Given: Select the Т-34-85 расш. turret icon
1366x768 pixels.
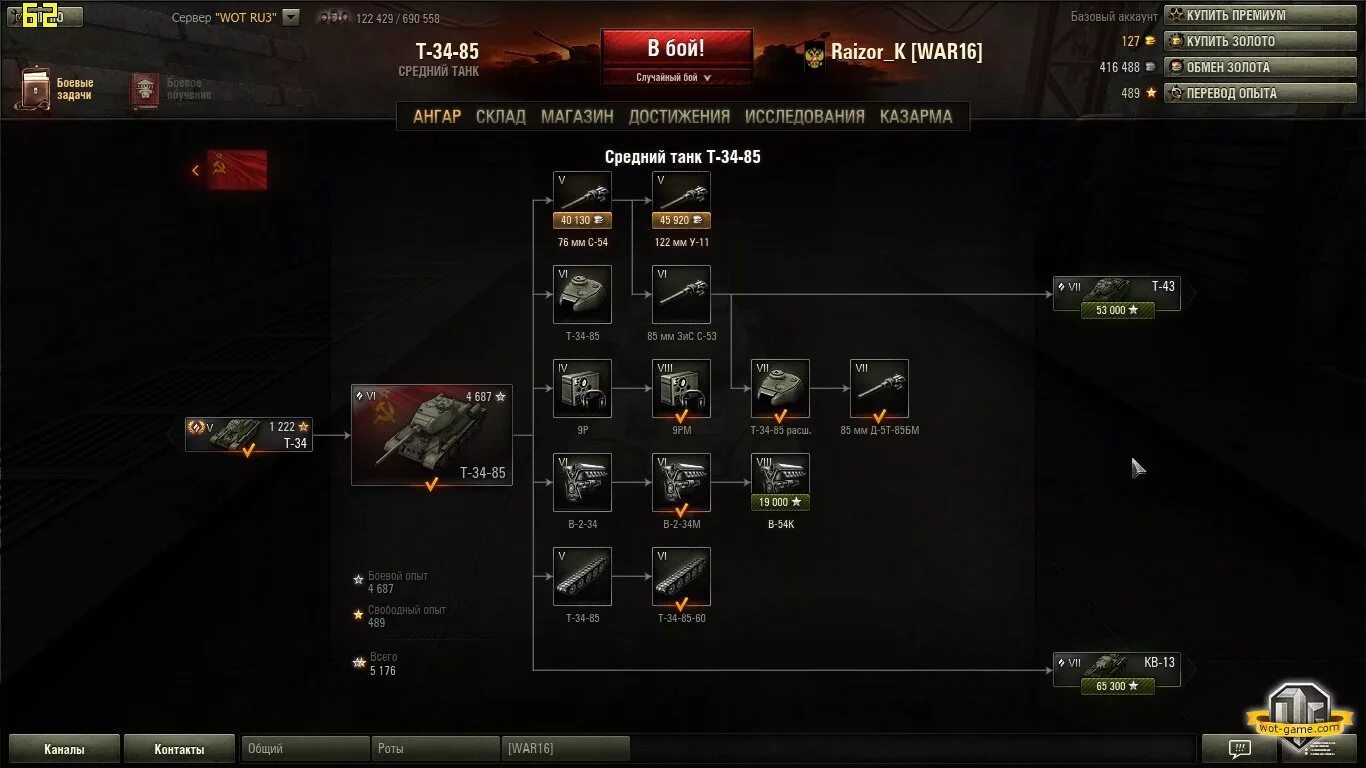Looking at the screenshot, I should click(780, 388).
